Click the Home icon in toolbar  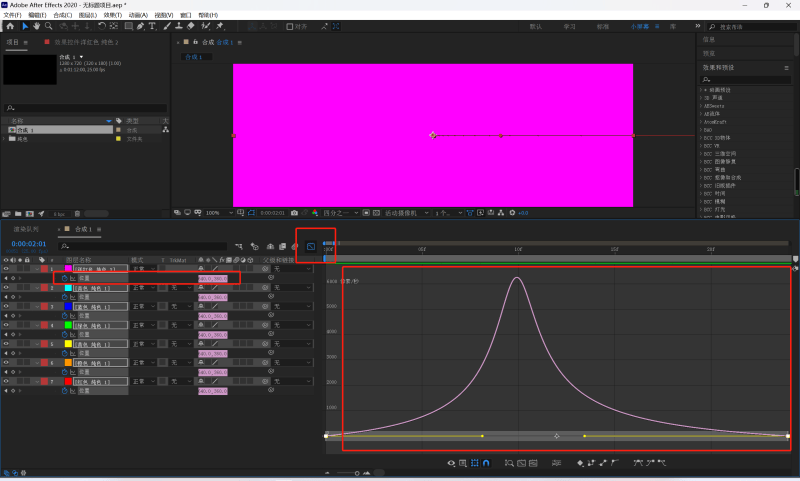[11, 27]
